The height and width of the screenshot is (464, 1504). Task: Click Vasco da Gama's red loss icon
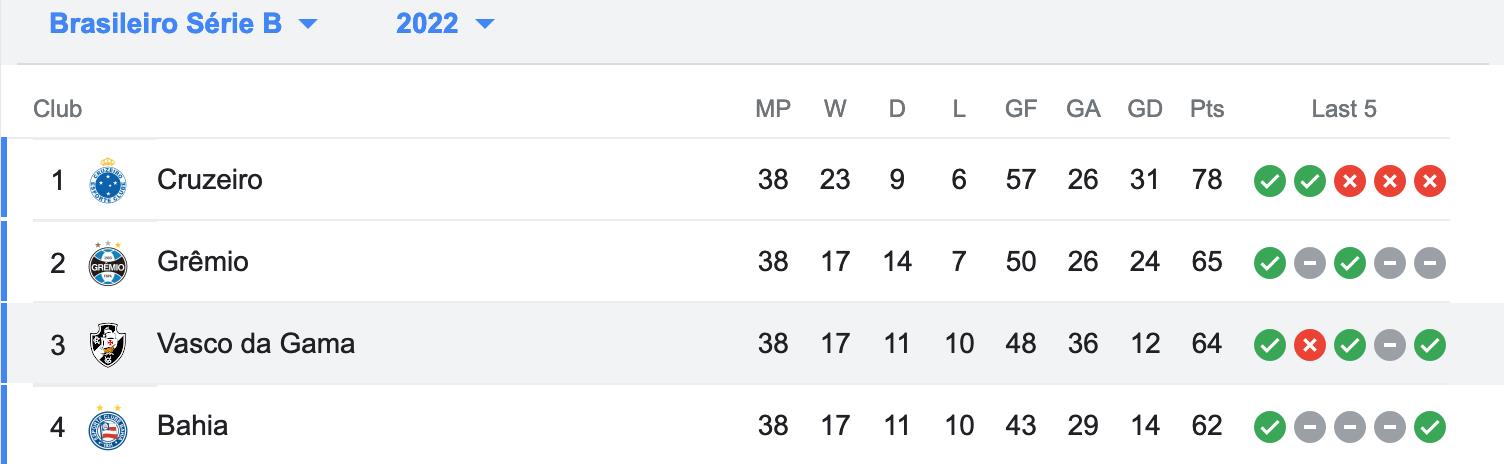coord(1310,346)
